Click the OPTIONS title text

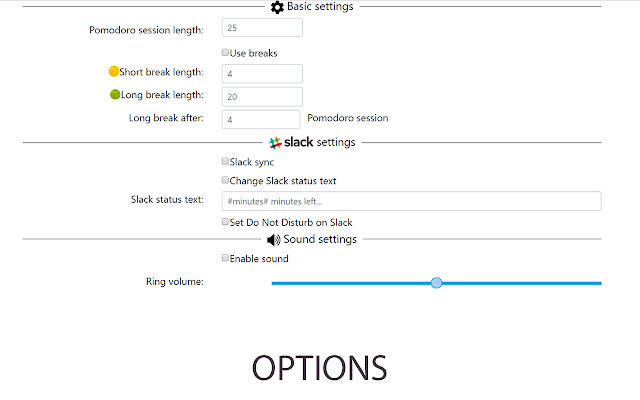(x=319, y=368)
